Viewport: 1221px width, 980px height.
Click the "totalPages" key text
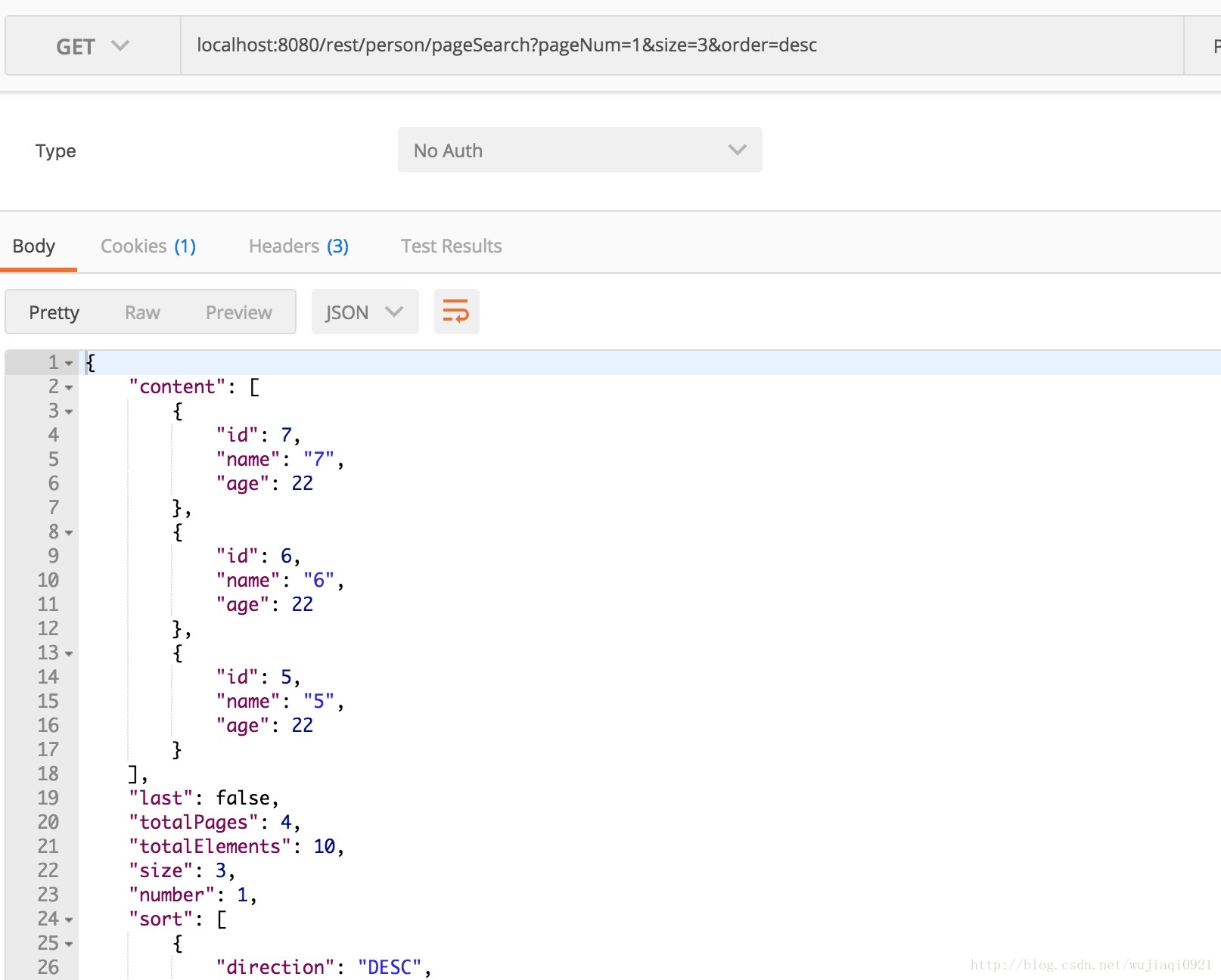[194, 822]
